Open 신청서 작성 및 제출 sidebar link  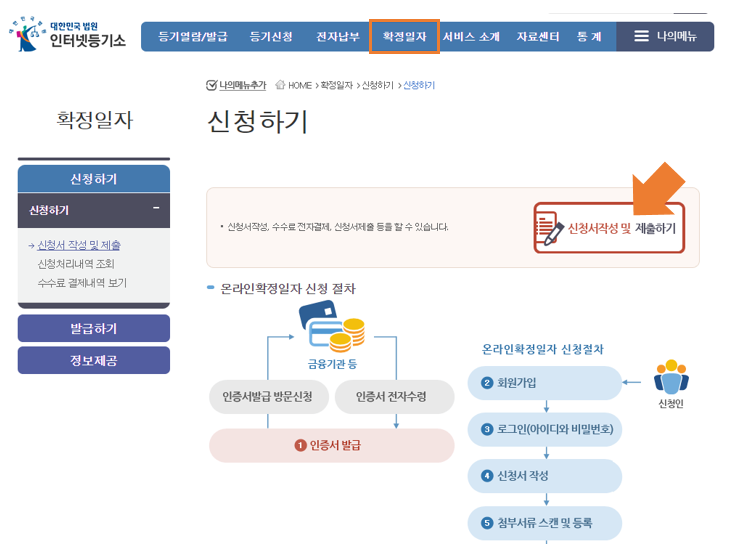tap(79, 245)
